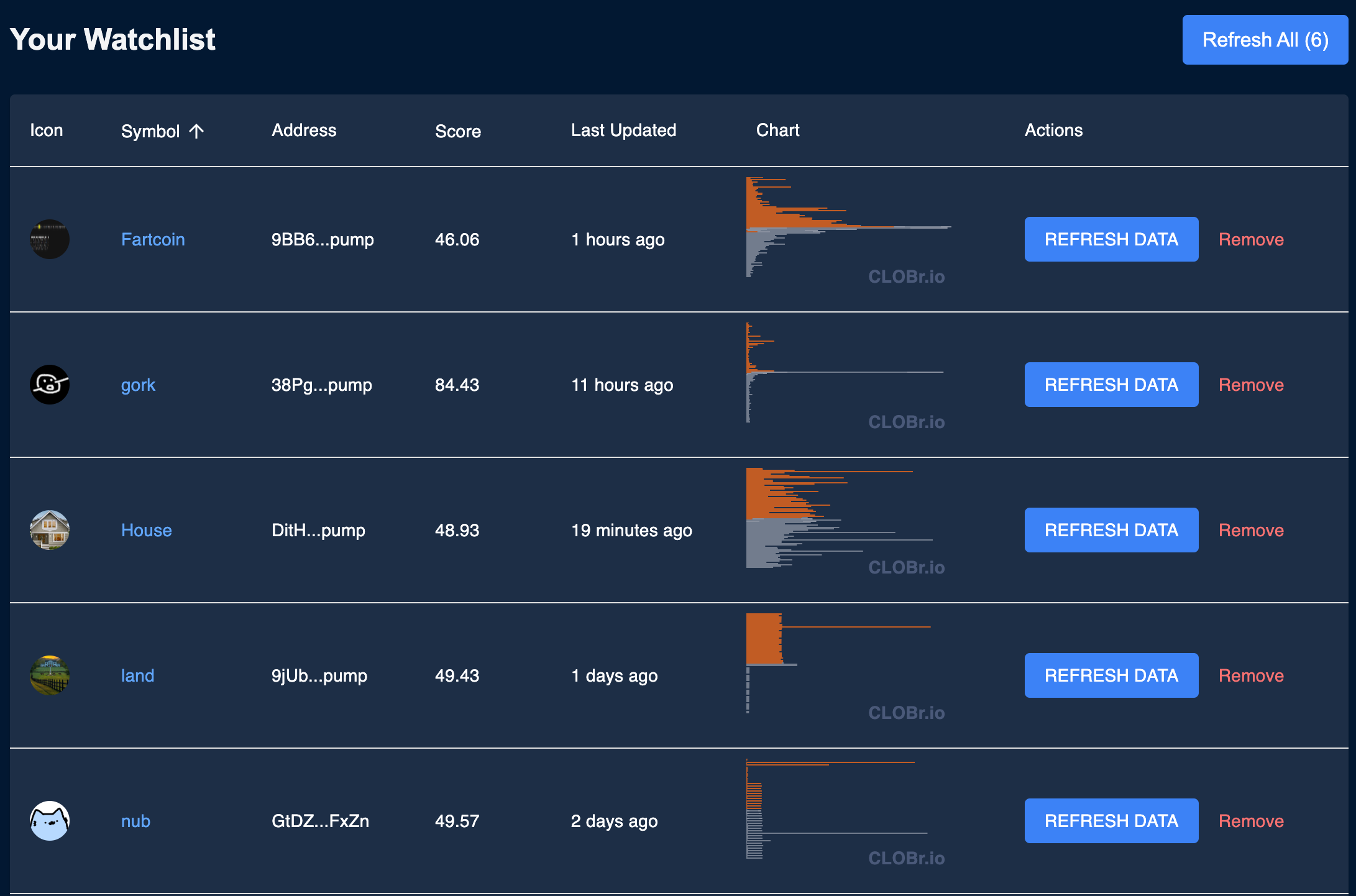Refresh data for gork
1356x896 pixels.
tap(1111, 385)
